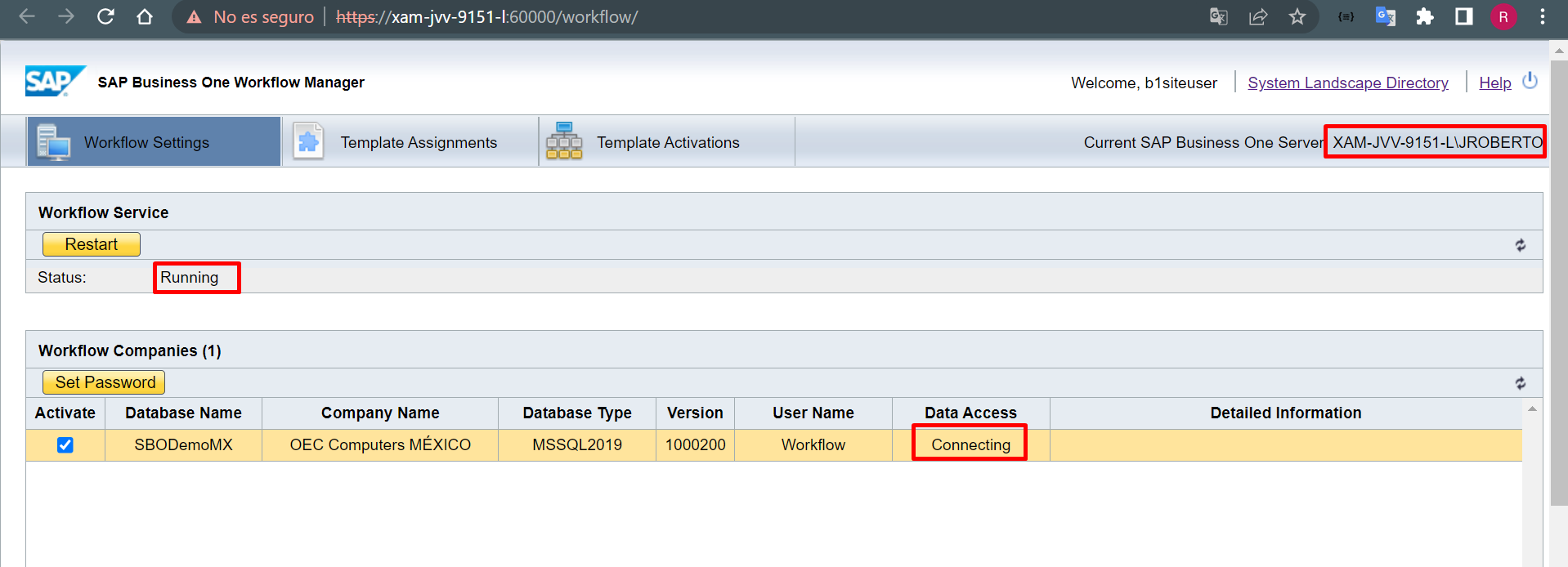Click the browser reload icon

[x=105, y=16]
